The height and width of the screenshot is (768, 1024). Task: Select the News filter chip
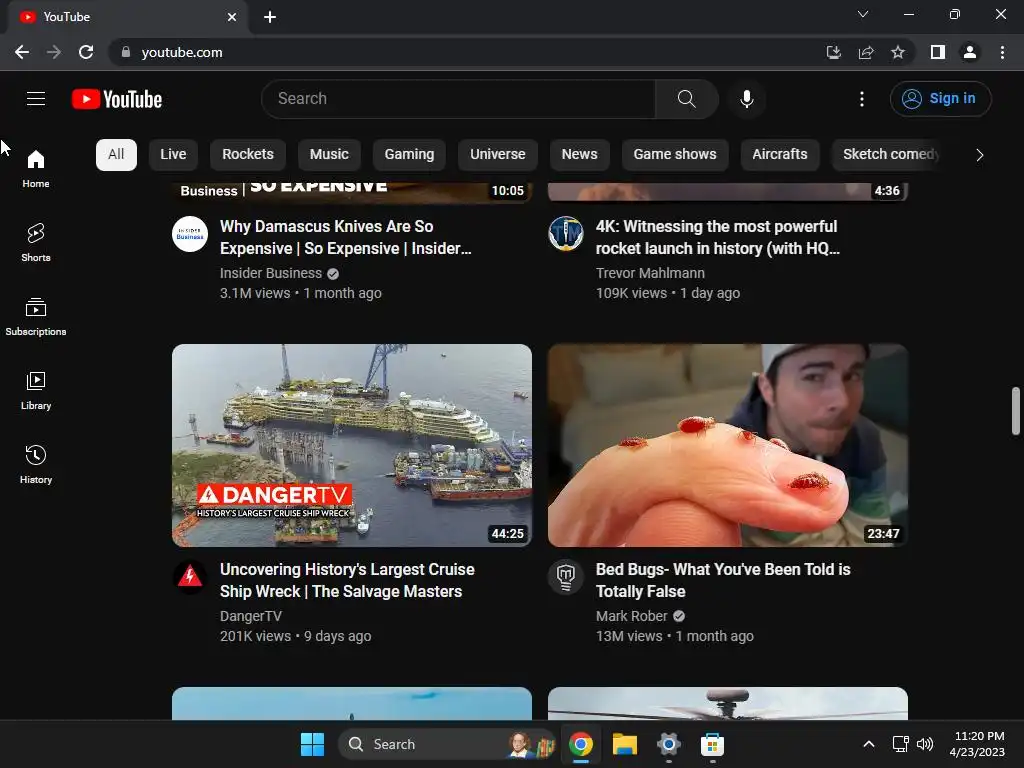coord(579,155)
